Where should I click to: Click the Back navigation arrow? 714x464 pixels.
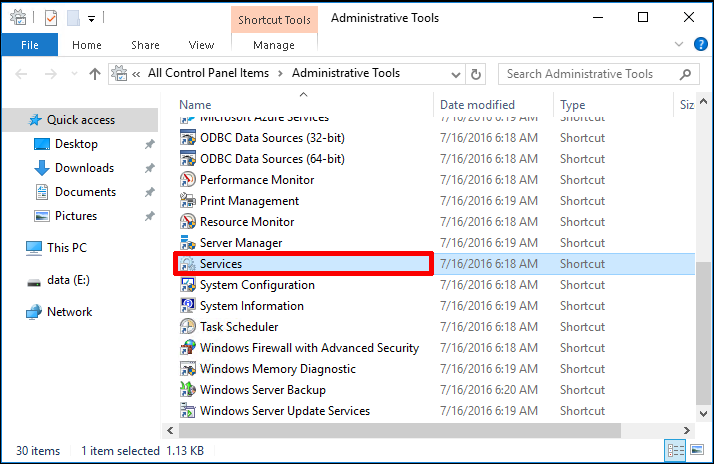coord(21,74)
